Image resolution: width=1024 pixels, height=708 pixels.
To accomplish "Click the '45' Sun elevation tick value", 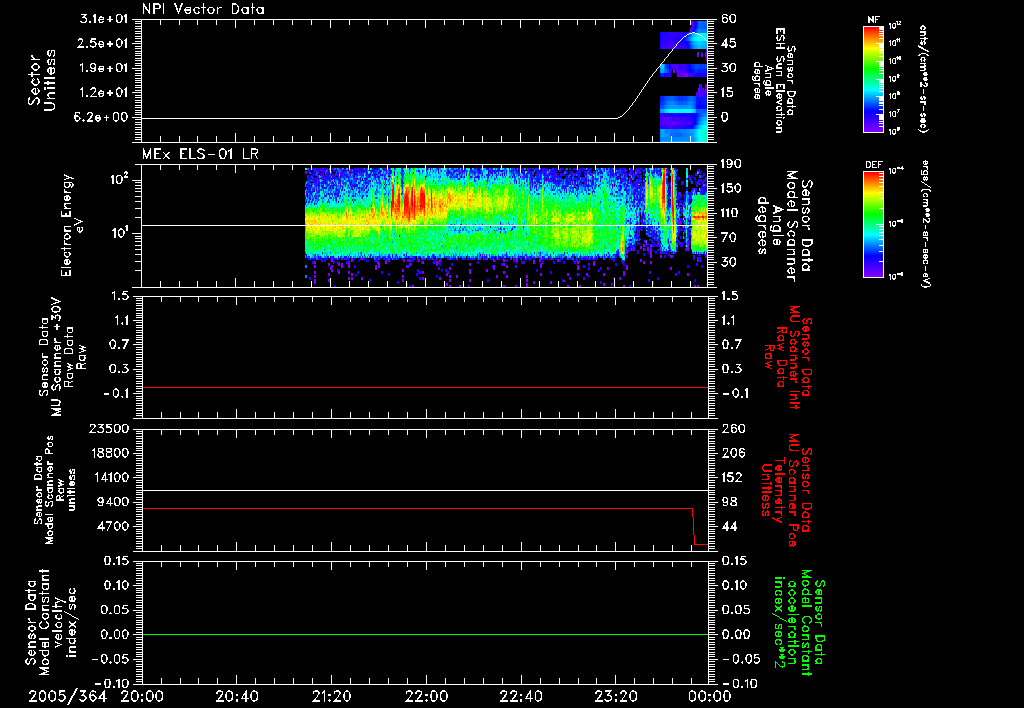I will pos(729,43).
